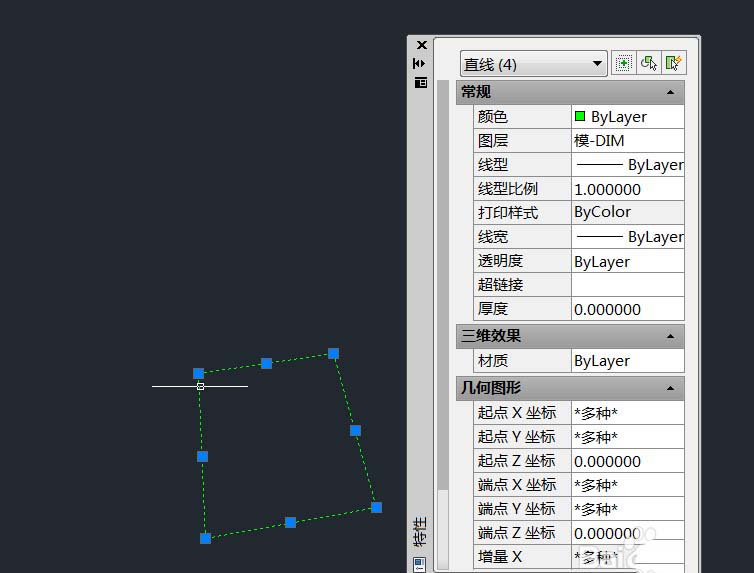Select the 线宽 ByLayer field
754x573 pixels.
tap(627, 237)
